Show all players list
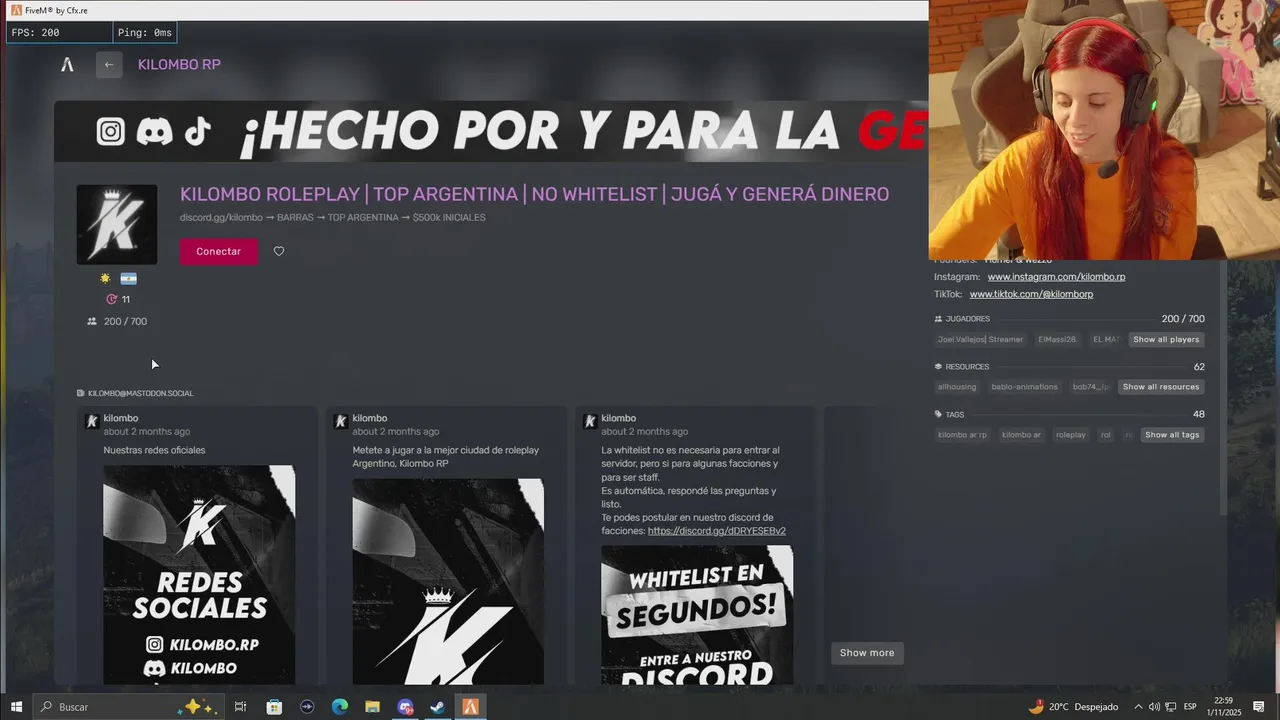The width and height of the screenshot is (1280, 720). [x=1166, y=340]
